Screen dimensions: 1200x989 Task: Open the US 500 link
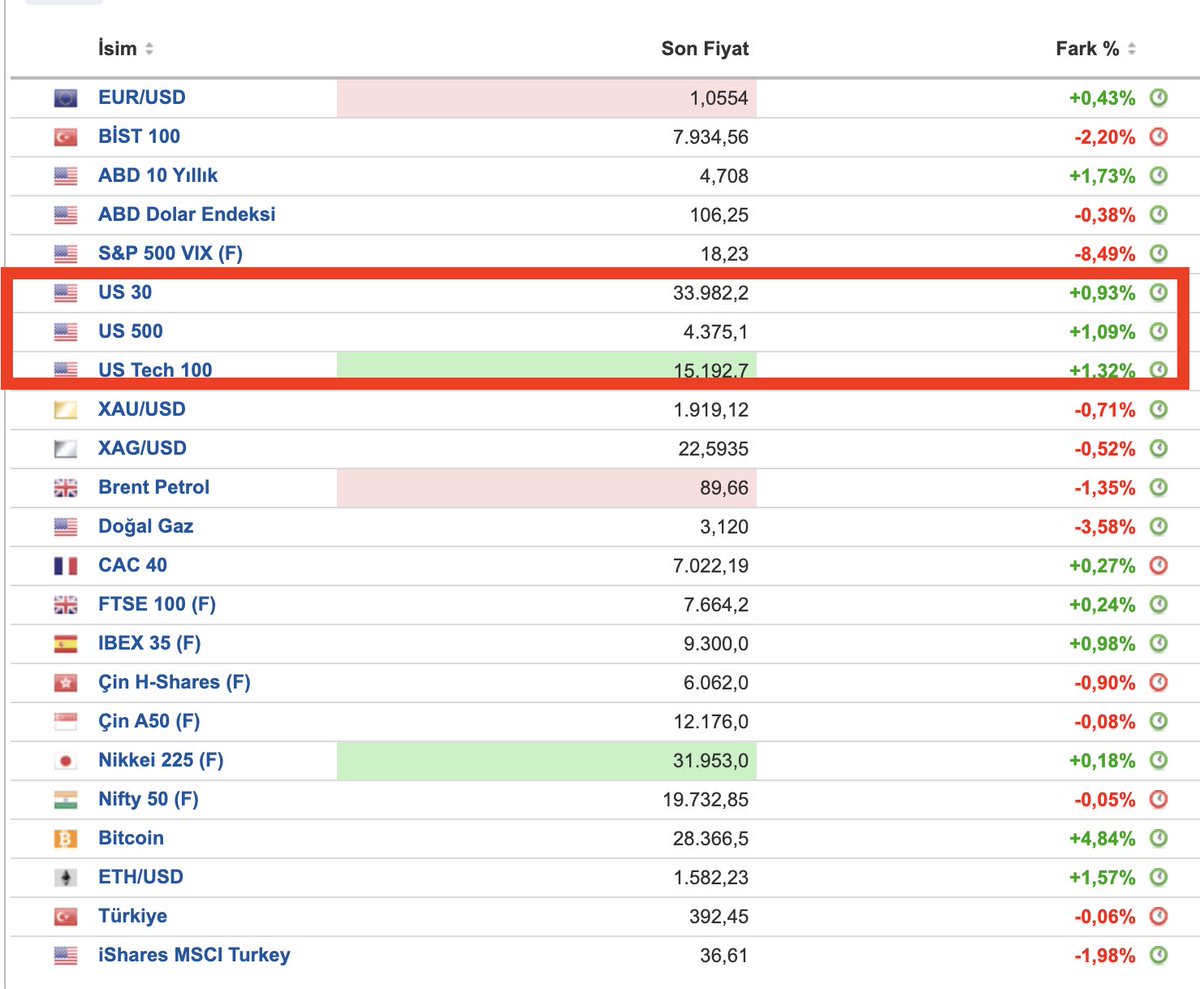click(x=130, y=332)
